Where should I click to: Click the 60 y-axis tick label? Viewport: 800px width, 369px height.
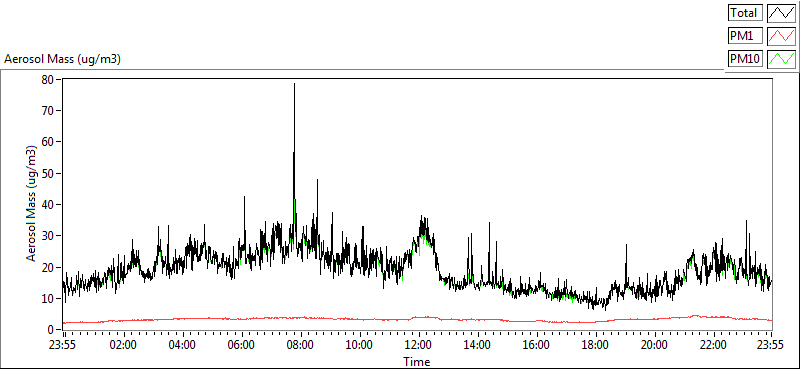(x=48, y=142)
